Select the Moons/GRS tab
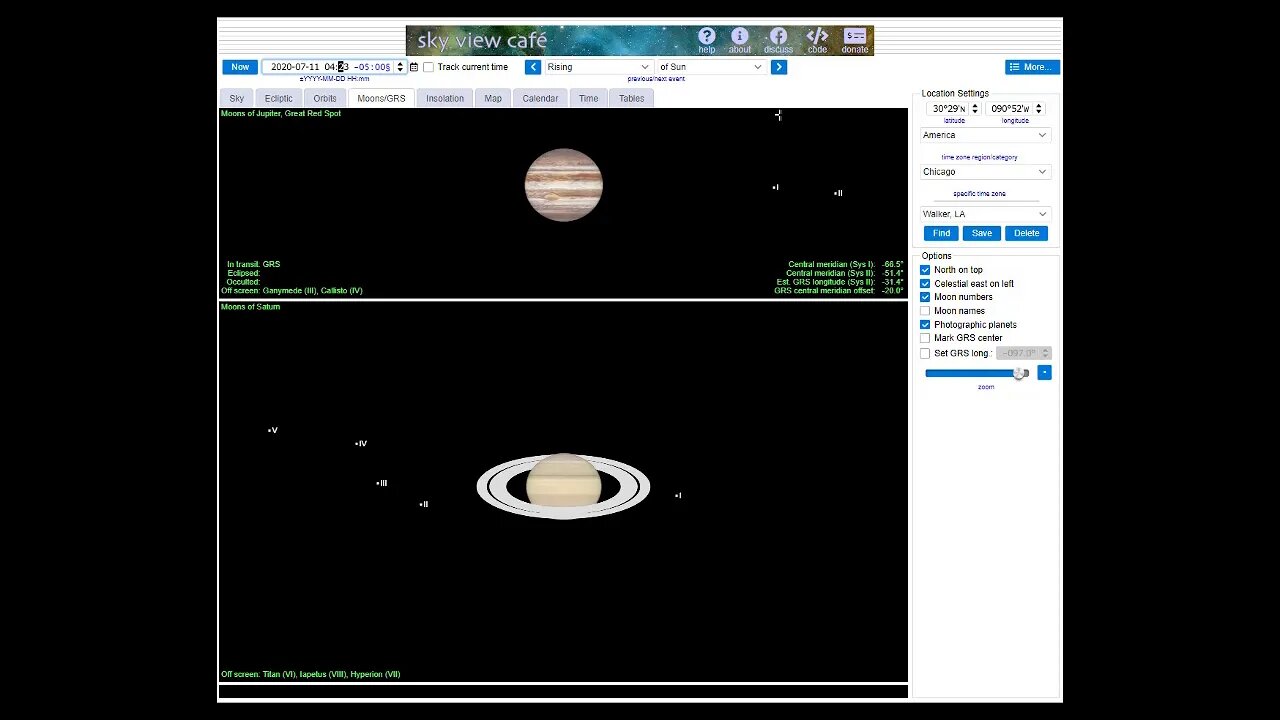The image size is (1280, 720). click(381, 98)
